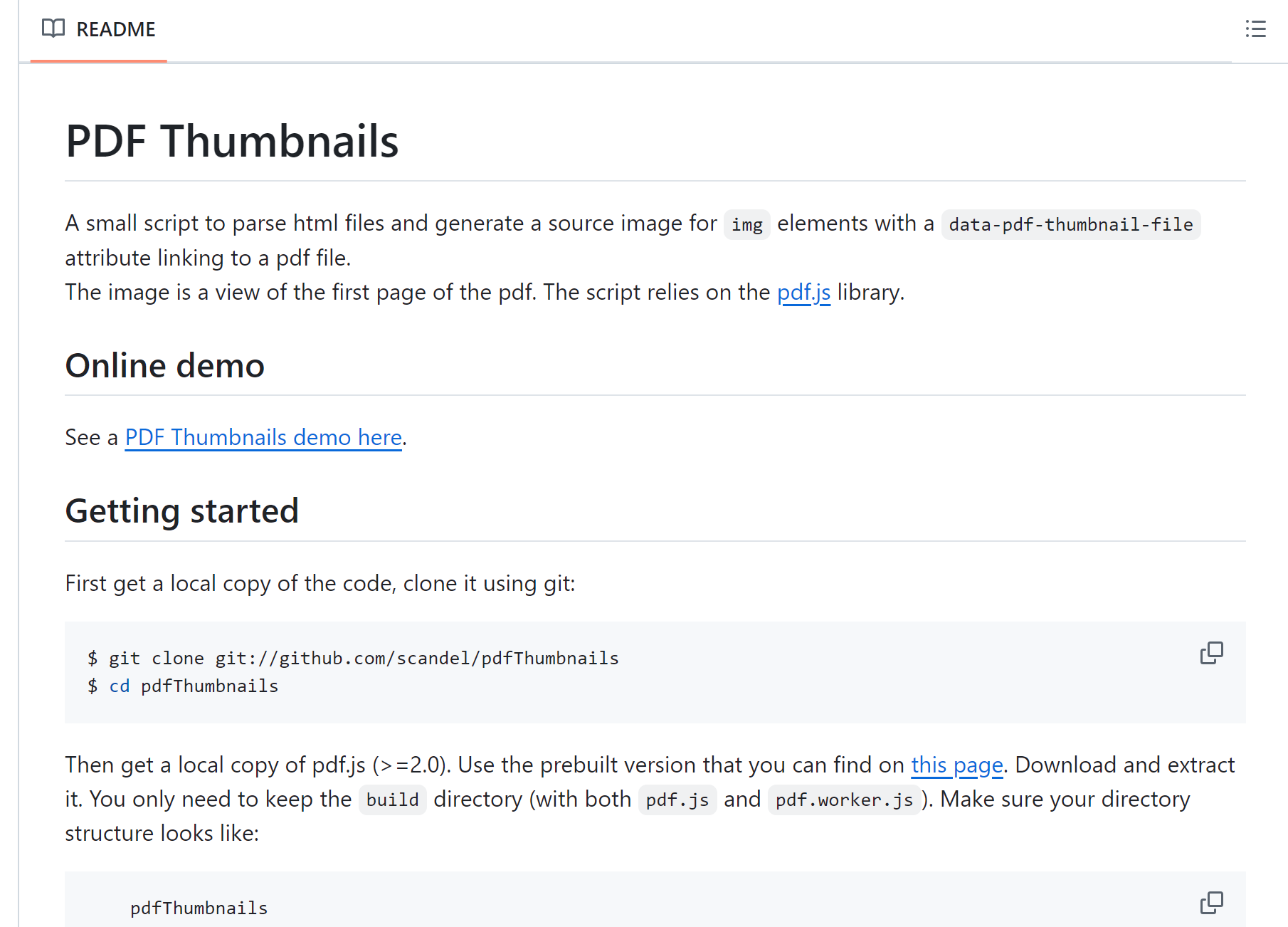Screen dimensions: 1288x927
Task: Open the table of contents outline icon
Action: [x=1256, y=29]
